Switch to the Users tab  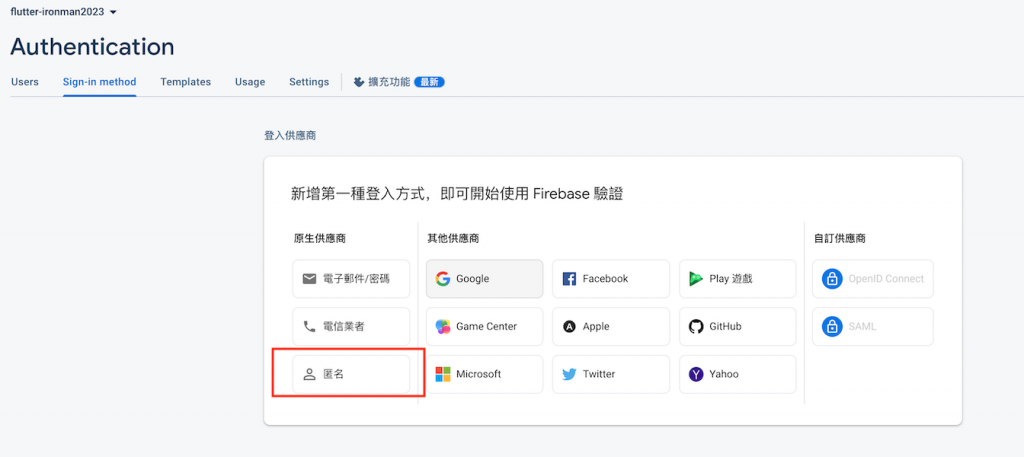coord(25,82)
